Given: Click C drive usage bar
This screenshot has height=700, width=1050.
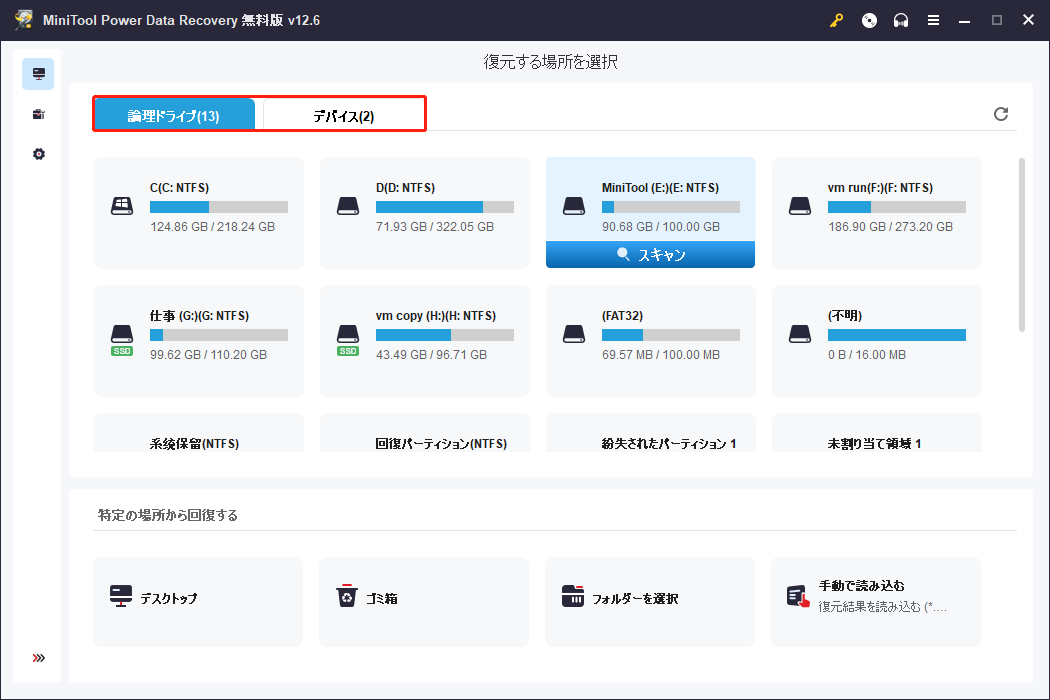Looking at the screenshot, I should 219,207.
